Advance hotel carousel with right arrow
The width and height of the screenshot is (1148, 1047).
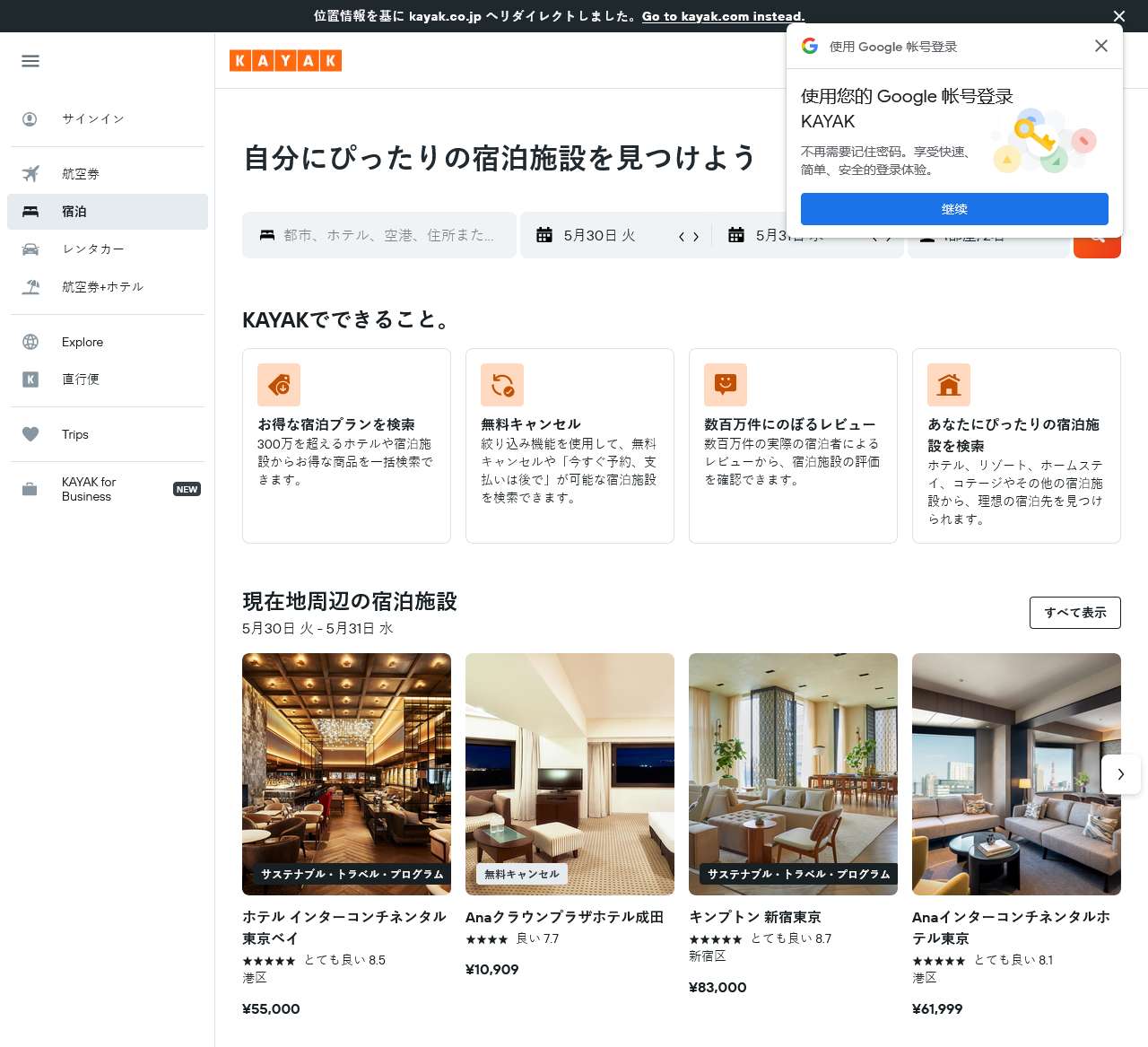point(1121,774)
